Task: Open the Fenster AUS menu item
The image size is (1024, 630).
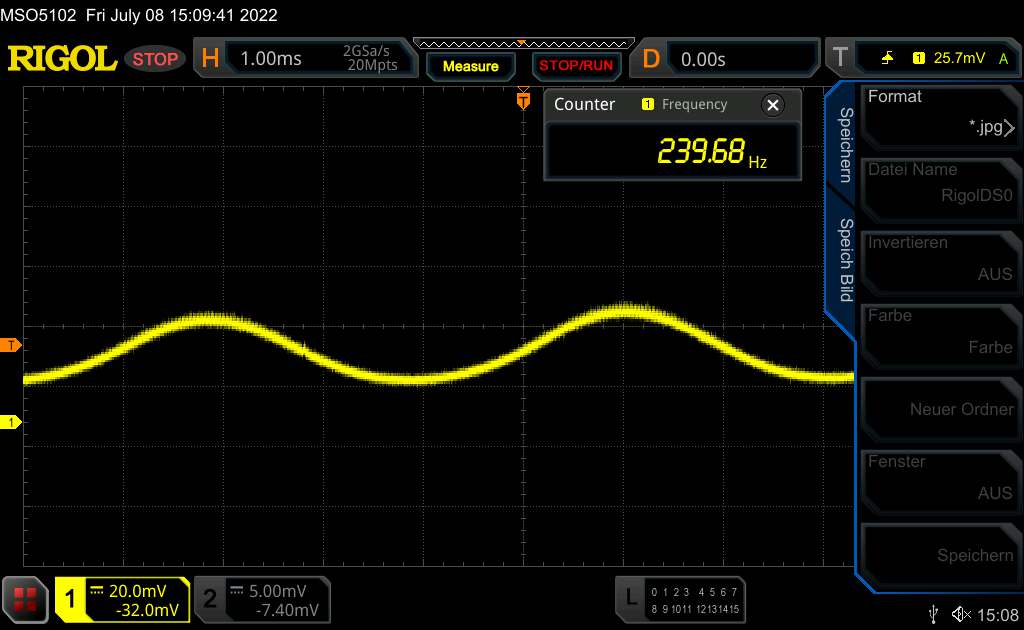Action: [x=940, y=477]
